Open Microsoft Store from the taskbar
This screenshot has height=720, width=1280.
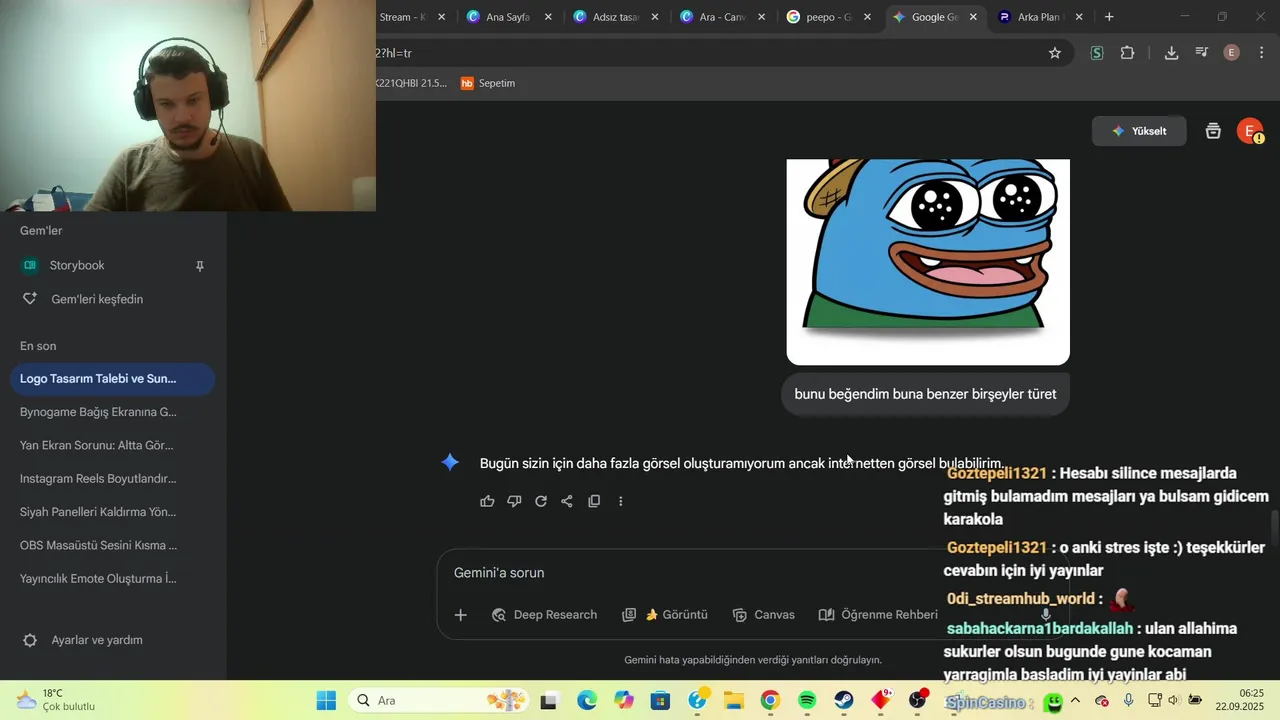pos(660,700)
